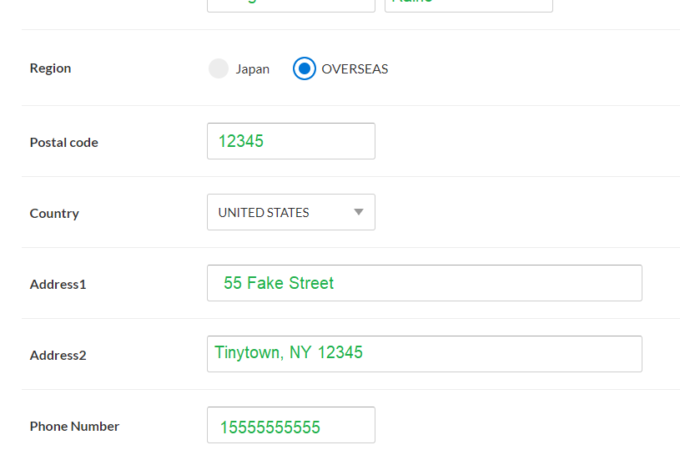
Task: Focus the Phone Number field with 15555555555
Action: 291,425
